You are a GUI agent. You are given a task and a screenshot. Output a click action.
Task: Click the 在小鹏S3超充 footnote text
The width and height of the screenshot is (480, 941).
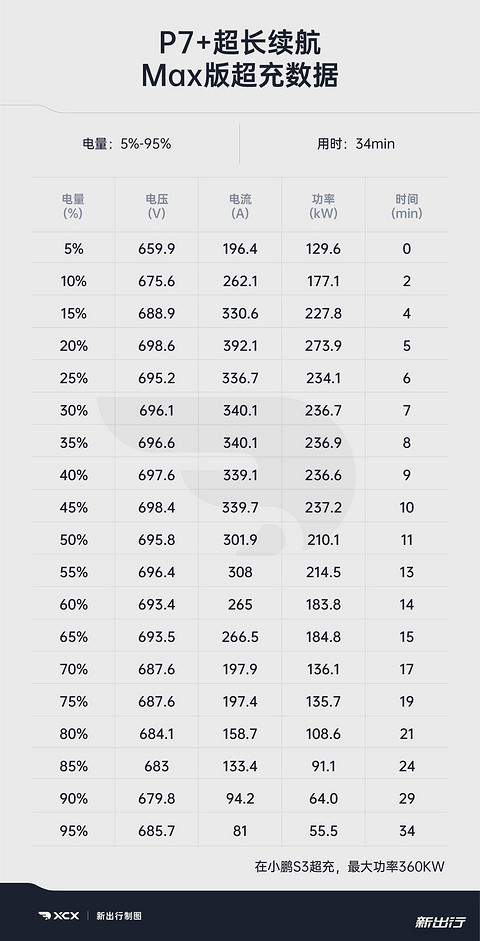pos(295,867)
